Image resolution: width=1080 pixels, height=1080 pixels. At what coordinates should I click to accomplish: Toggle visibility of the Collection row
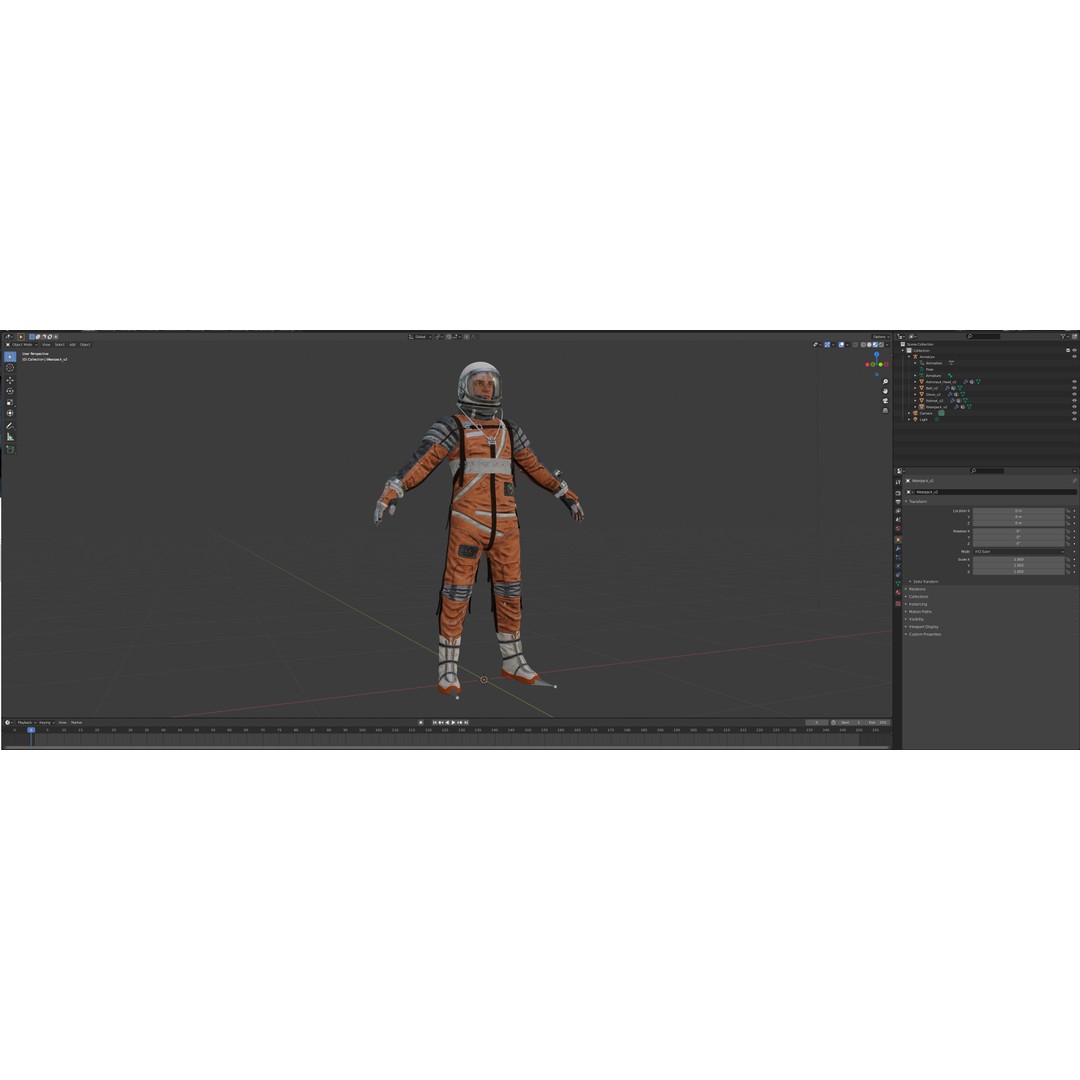(1074, 351)
